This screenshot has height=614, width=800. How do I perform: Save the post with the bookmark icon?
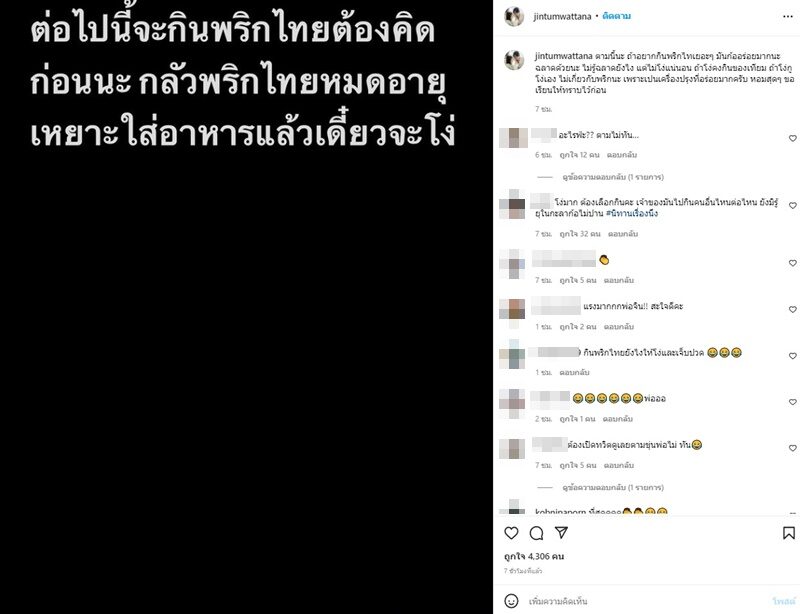pyautogui.click(x=788, y=533)
